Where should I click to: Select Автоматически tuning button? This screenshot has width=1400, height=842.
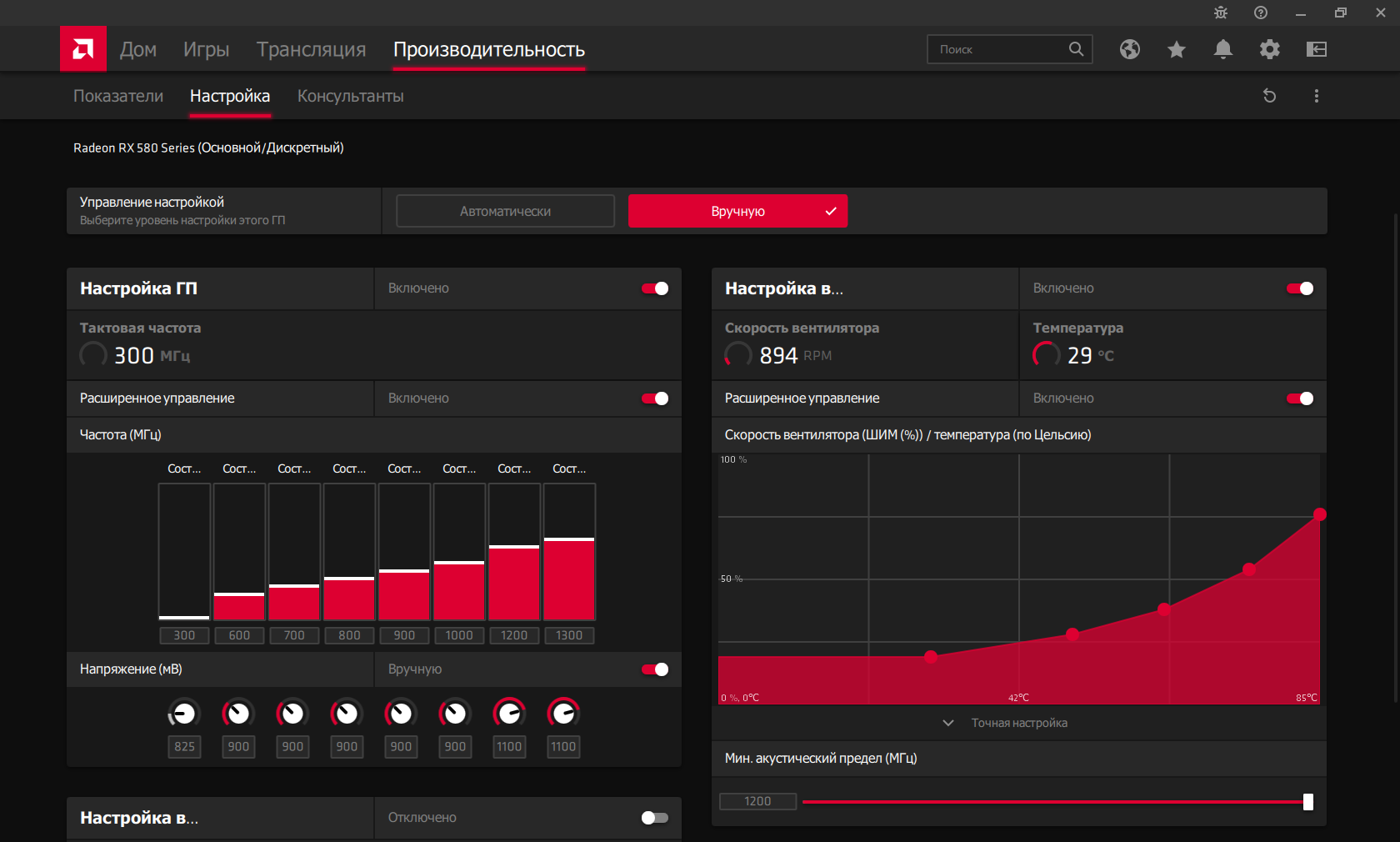505,211
